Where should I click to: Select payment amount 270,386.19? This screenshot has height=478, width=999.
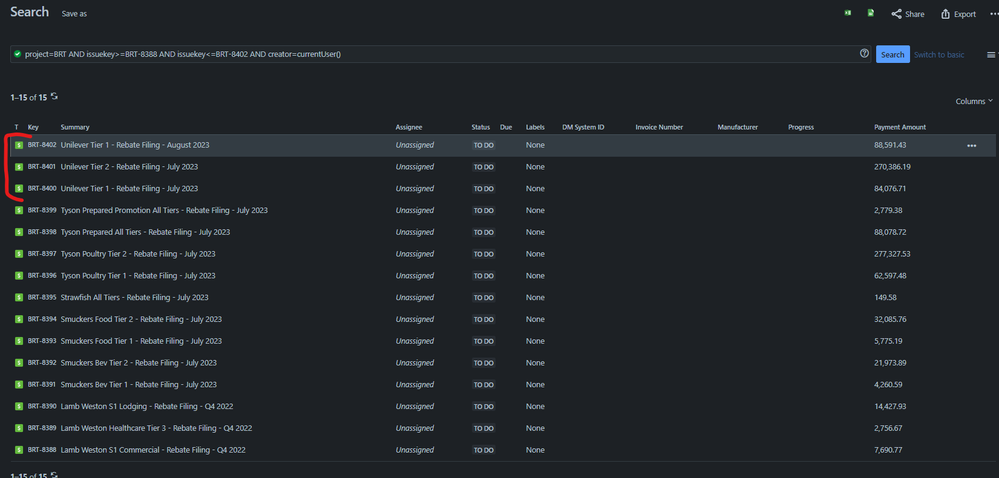click(x=892, y=167)
